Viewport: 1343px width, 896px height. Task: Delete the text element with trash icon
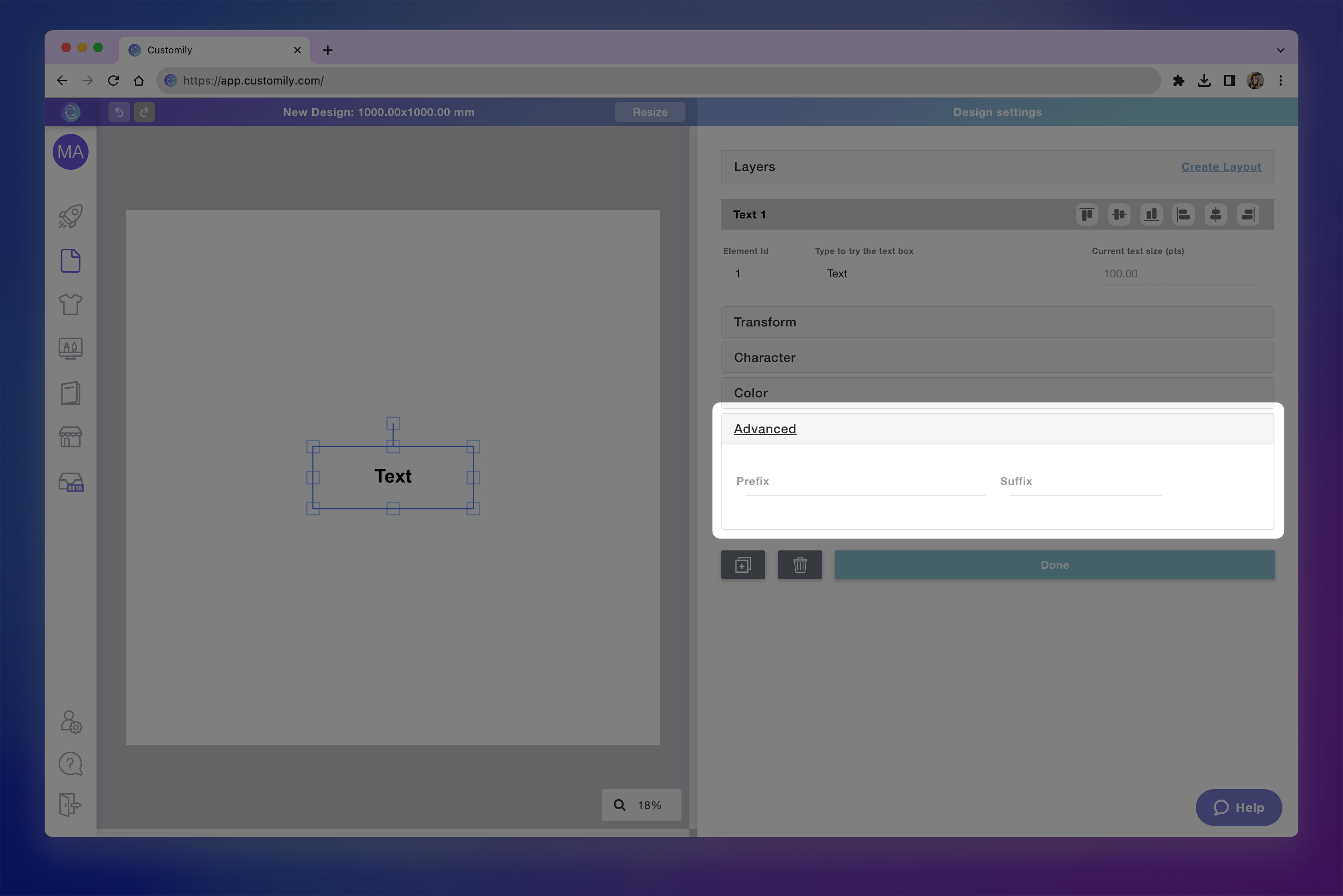coord(799,564)
